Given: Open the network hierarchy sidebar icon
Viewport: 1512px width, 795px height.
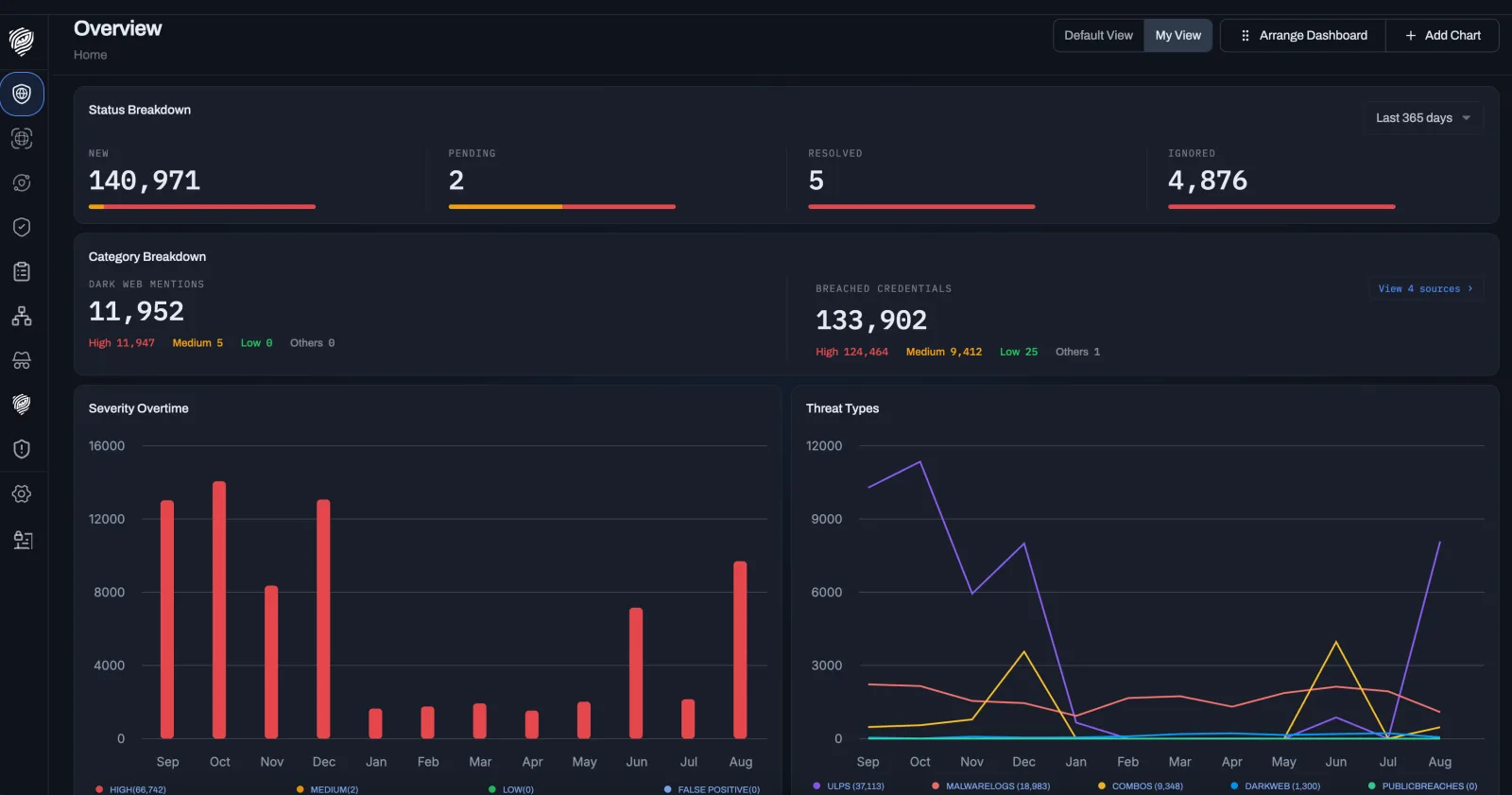Looking at the screenshot, I should 22,316.
